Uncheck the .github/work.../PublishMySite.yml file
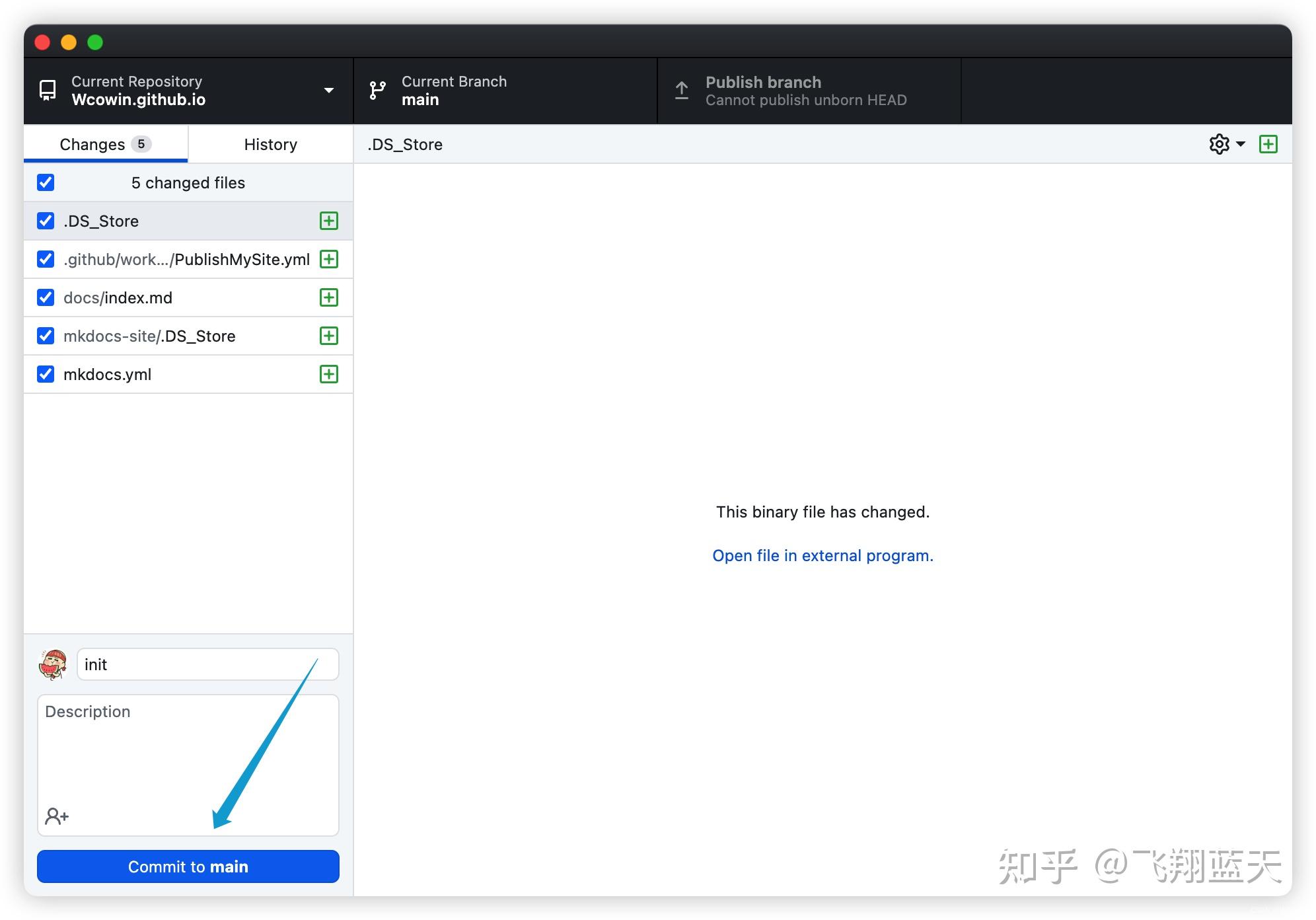Viewport: 1316px width, 920px height. click(x=45, y=259)
